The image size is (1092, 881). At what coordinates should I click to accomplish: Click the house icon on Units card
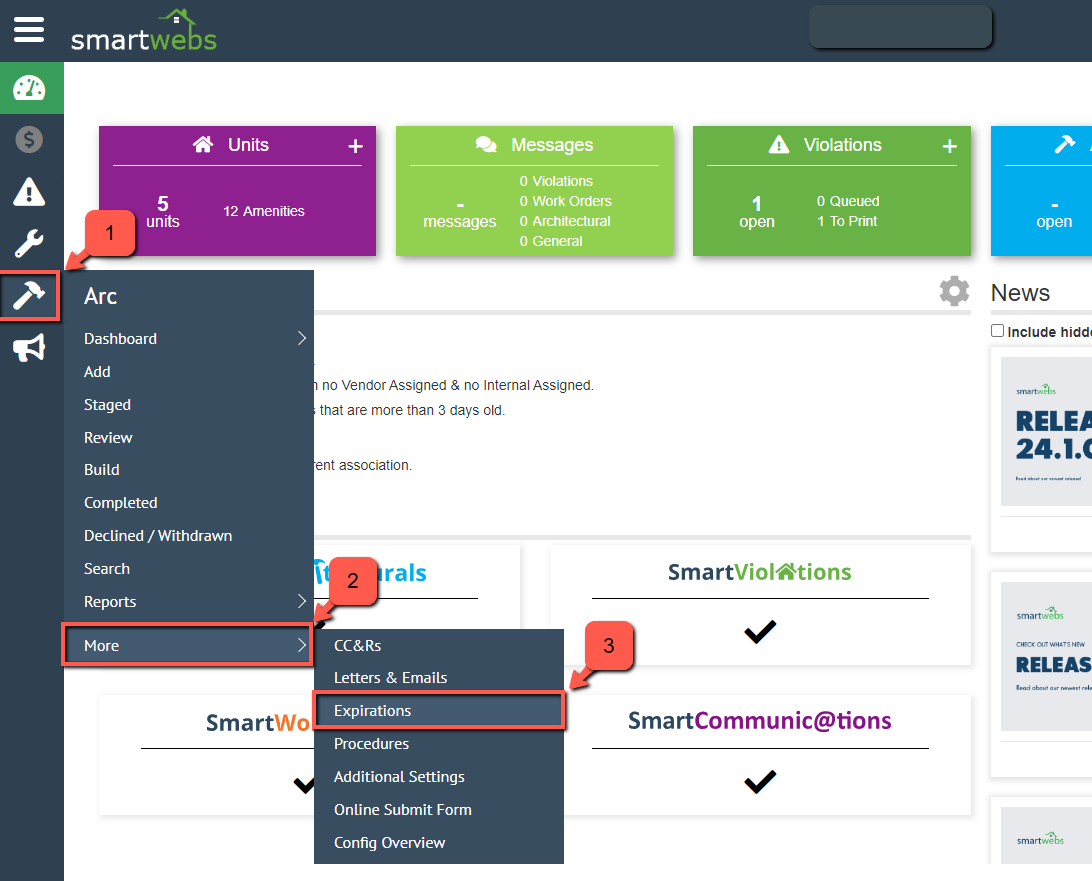(x=203, y=144)
